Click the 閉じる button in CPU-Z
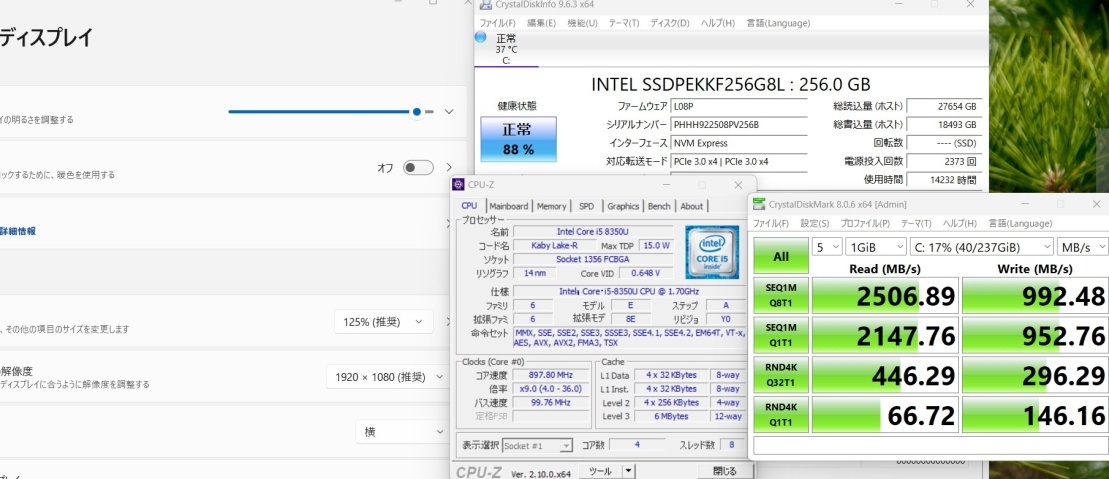Screen dimensions: 1109x479 (x=725, y=471)
